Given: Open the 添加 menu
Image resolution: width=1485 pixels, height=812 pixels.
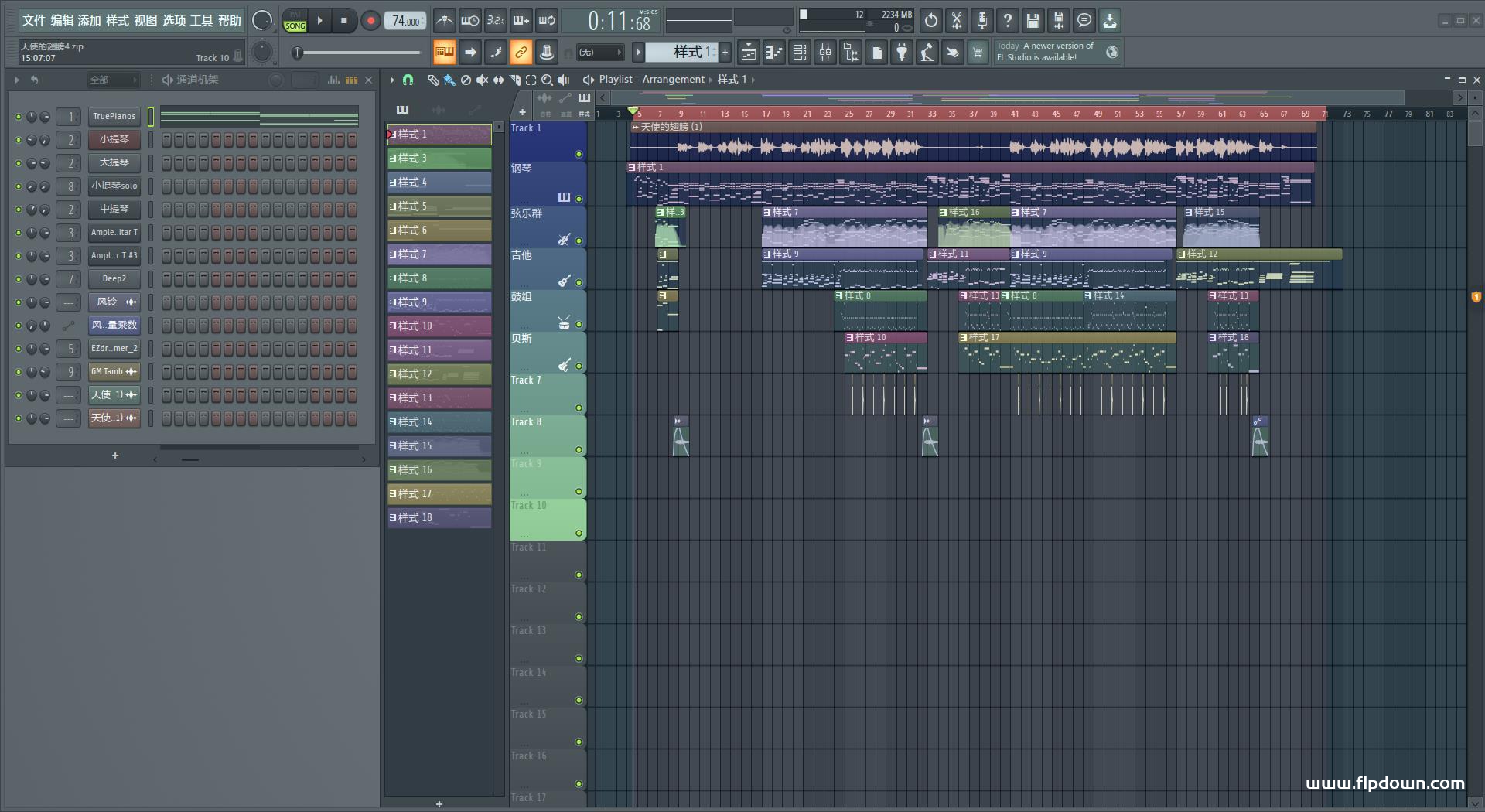Looking at the screenshot, I should (90, 21).
